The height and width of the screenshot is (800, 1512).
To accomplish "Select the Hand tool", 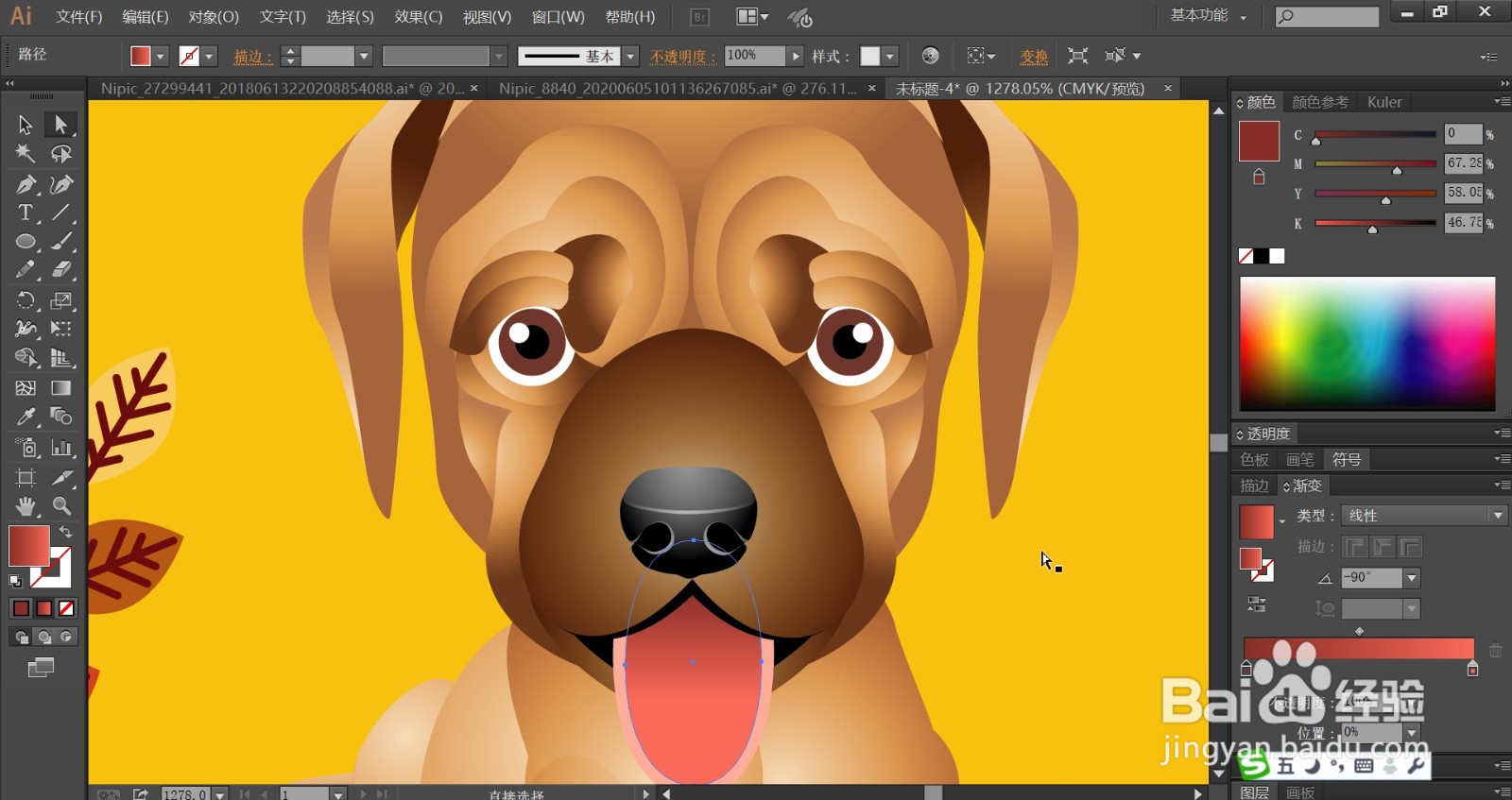I will point(26,505).
